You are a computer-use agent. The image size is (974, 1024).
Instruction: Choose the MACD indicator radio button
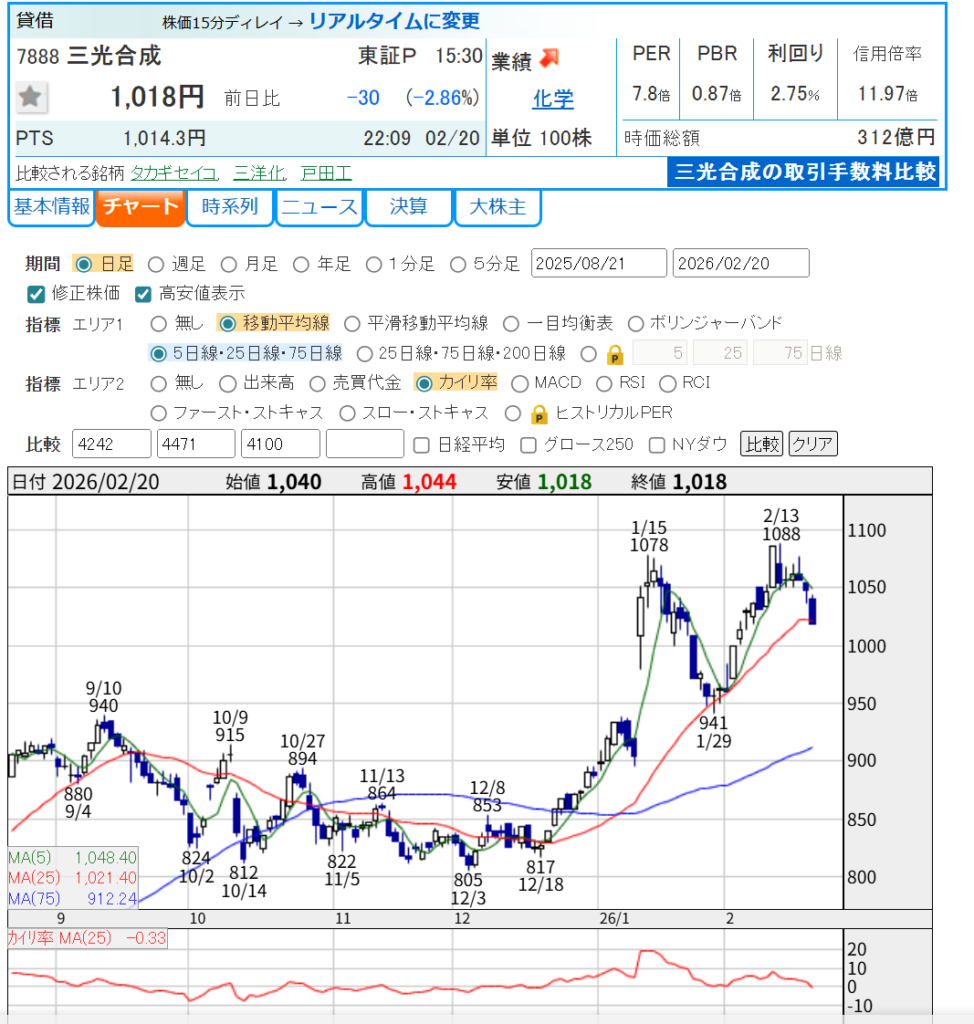pyautogui.click(x=520, y=383)
